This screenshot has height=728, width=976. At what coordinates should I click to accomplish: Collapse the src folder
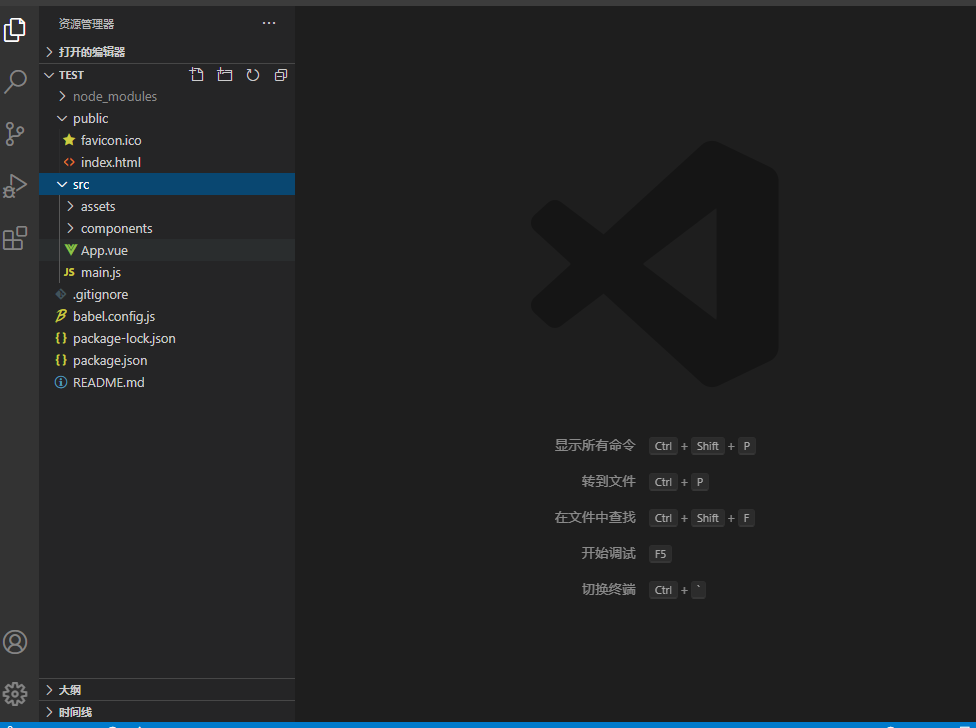(x=167, y=184)
